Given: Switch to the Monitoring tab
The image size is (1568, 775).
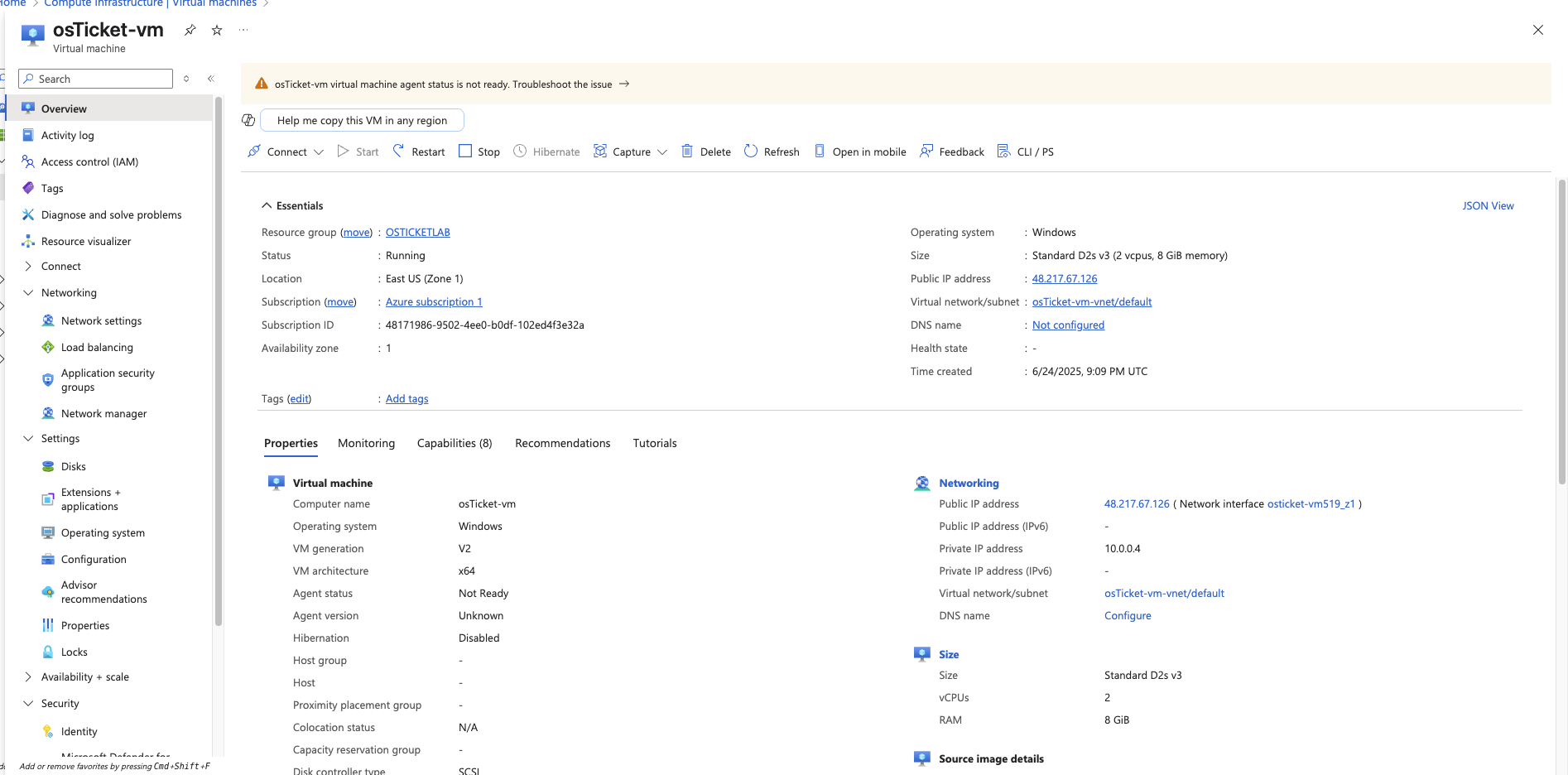Looking at the screenshot, I should [x=366, y=443].
